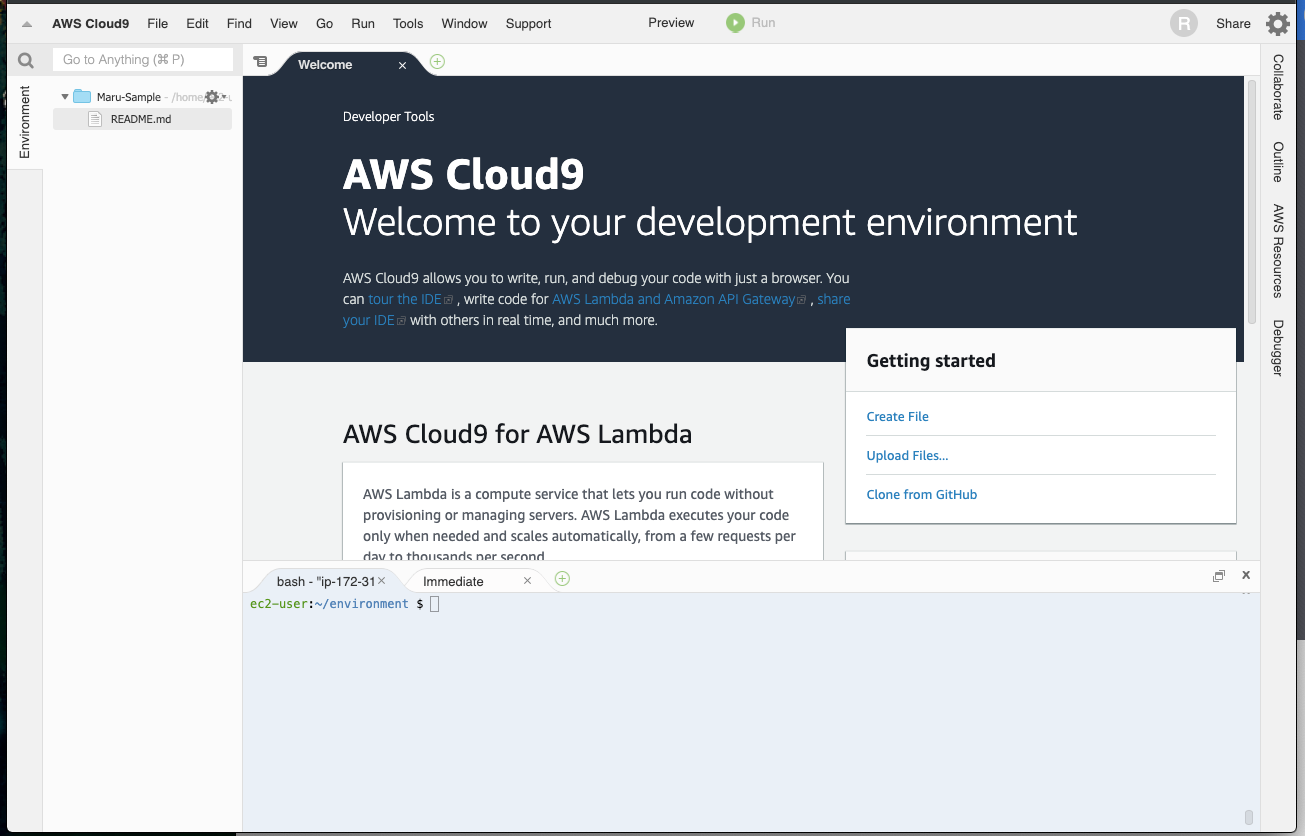Click the Getting started heading
Image resolution: width=1305 pixels, height=836 pixels.
[x=931, y=361]
